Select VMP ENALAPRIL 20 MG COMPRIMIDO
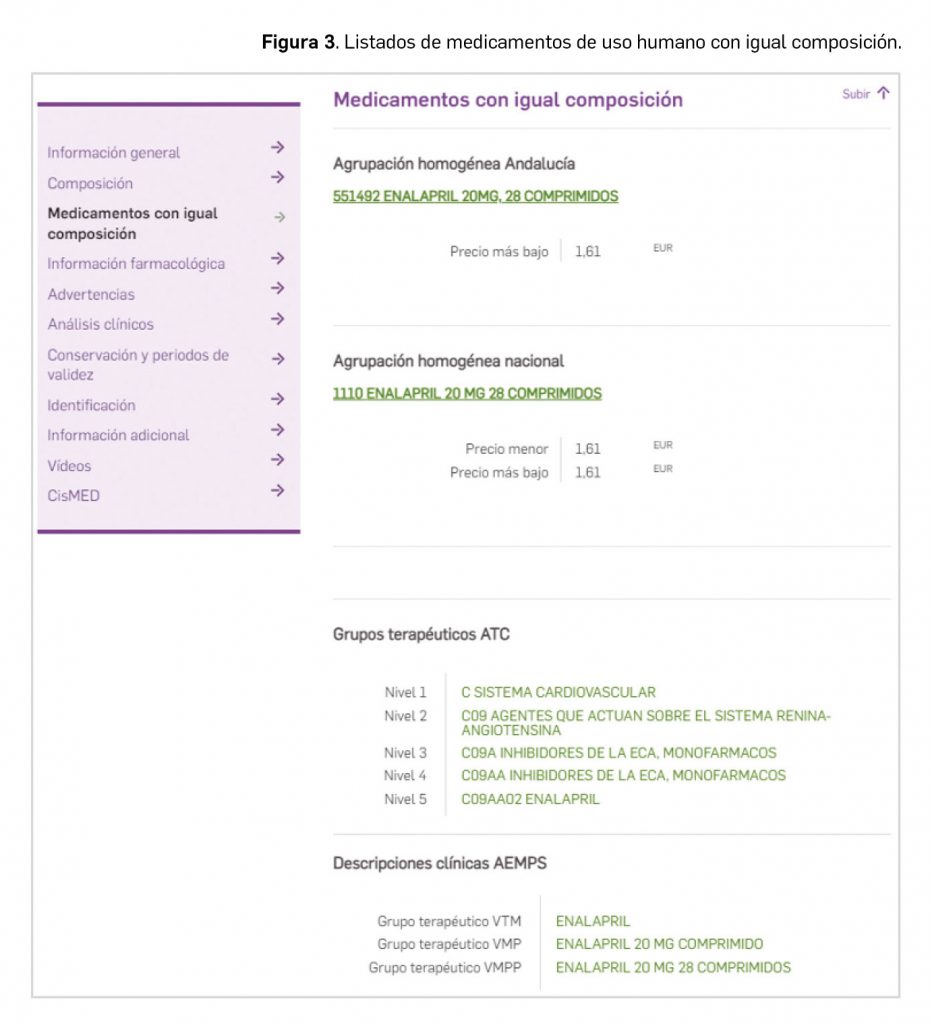This screenshot has height=1024, width=930. tap(659, 944)
